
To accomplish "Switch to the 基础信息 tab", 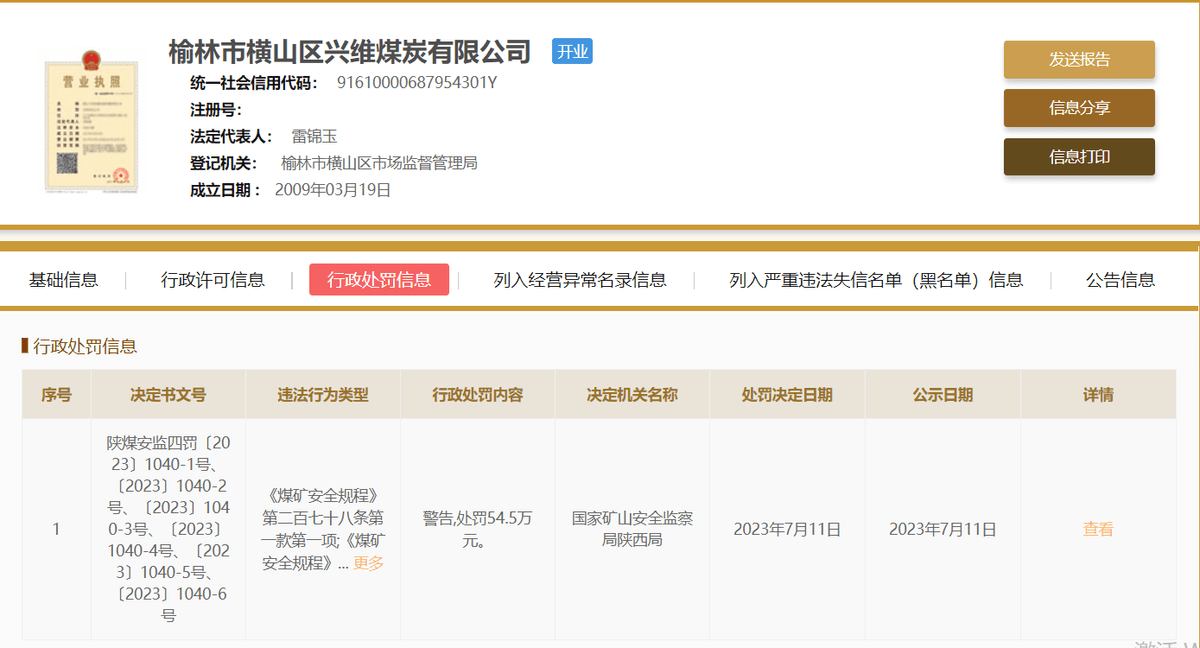I will pyautogui.click(x=64, y=280).
